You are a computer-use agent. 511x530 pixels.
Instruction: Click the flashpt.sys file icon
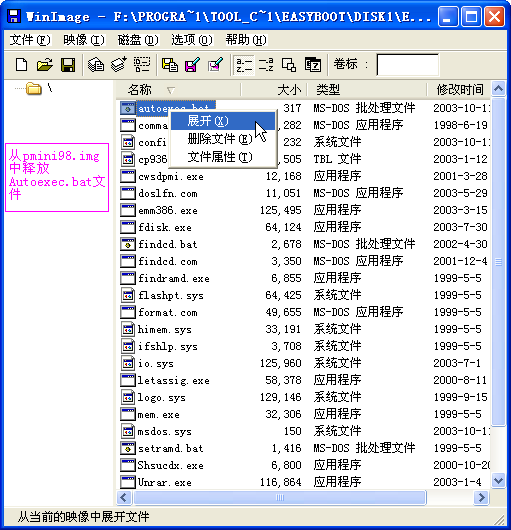point(127,295)
